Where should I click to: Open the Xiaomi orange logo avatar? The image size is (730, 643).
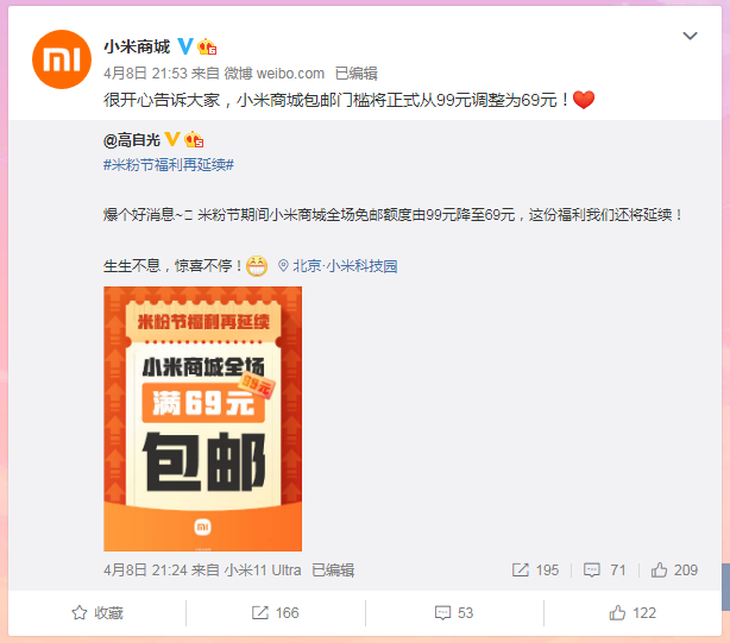coord(61,59)
